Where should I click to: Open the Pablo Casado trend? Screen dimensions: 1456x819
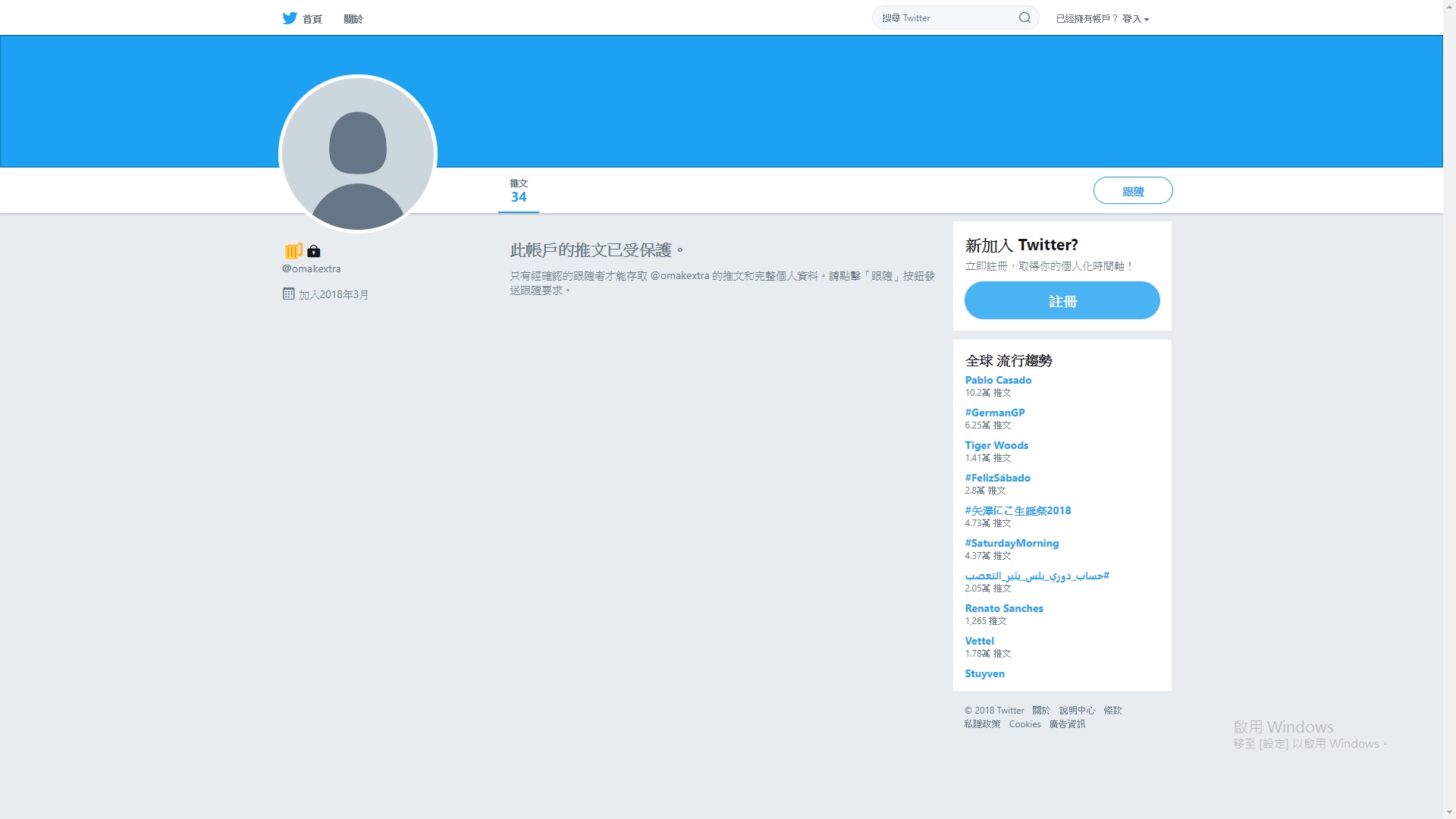click(x=998, y=380)
